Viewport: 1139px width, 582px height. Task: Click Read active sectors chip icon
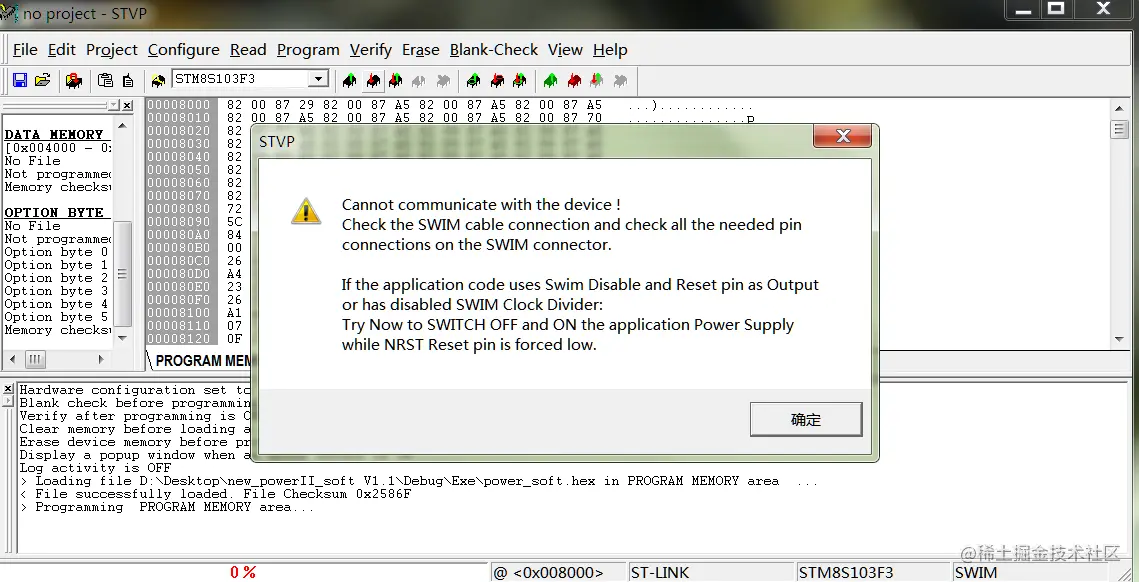474,80
